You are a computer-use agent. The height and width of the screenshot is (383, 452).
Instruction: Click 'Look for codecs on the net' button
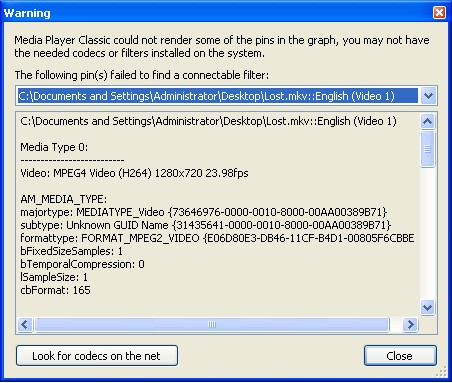(x=97, y=356)
